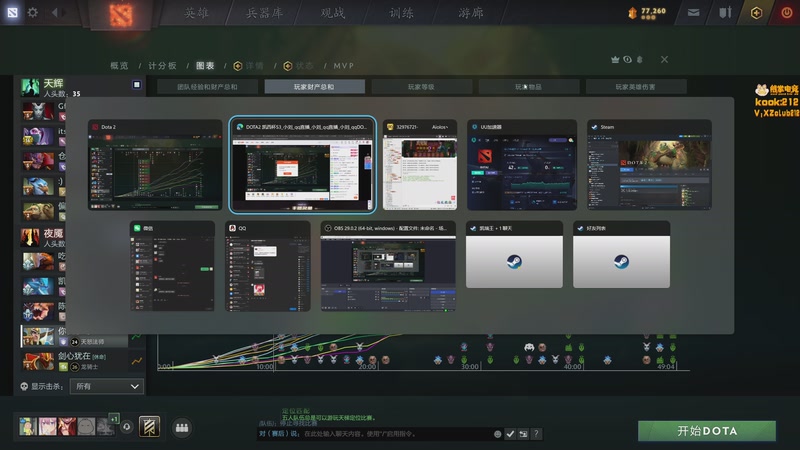Click the 夜魇 Dire team icon

[x=30, y=237]
